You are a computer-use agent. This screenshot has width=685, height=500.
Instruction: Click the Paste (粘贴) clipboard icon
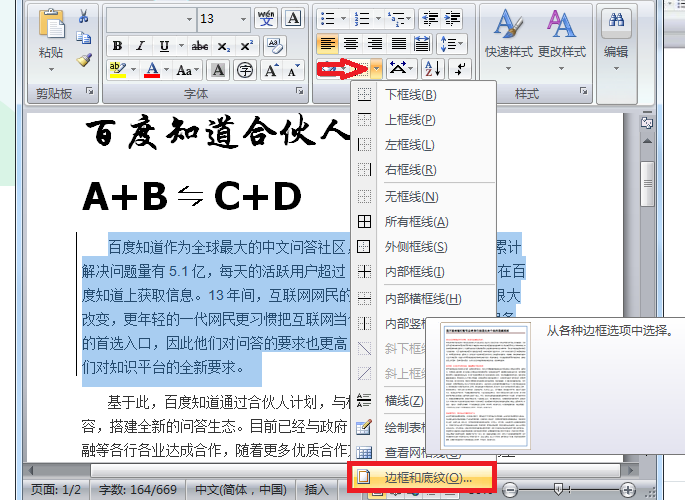click(x=51, y=23)
